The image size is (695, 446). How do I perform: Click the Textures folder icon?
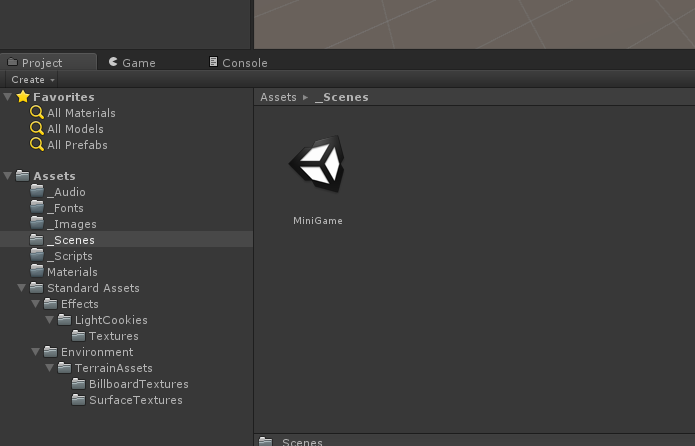(x=78, y=336)
